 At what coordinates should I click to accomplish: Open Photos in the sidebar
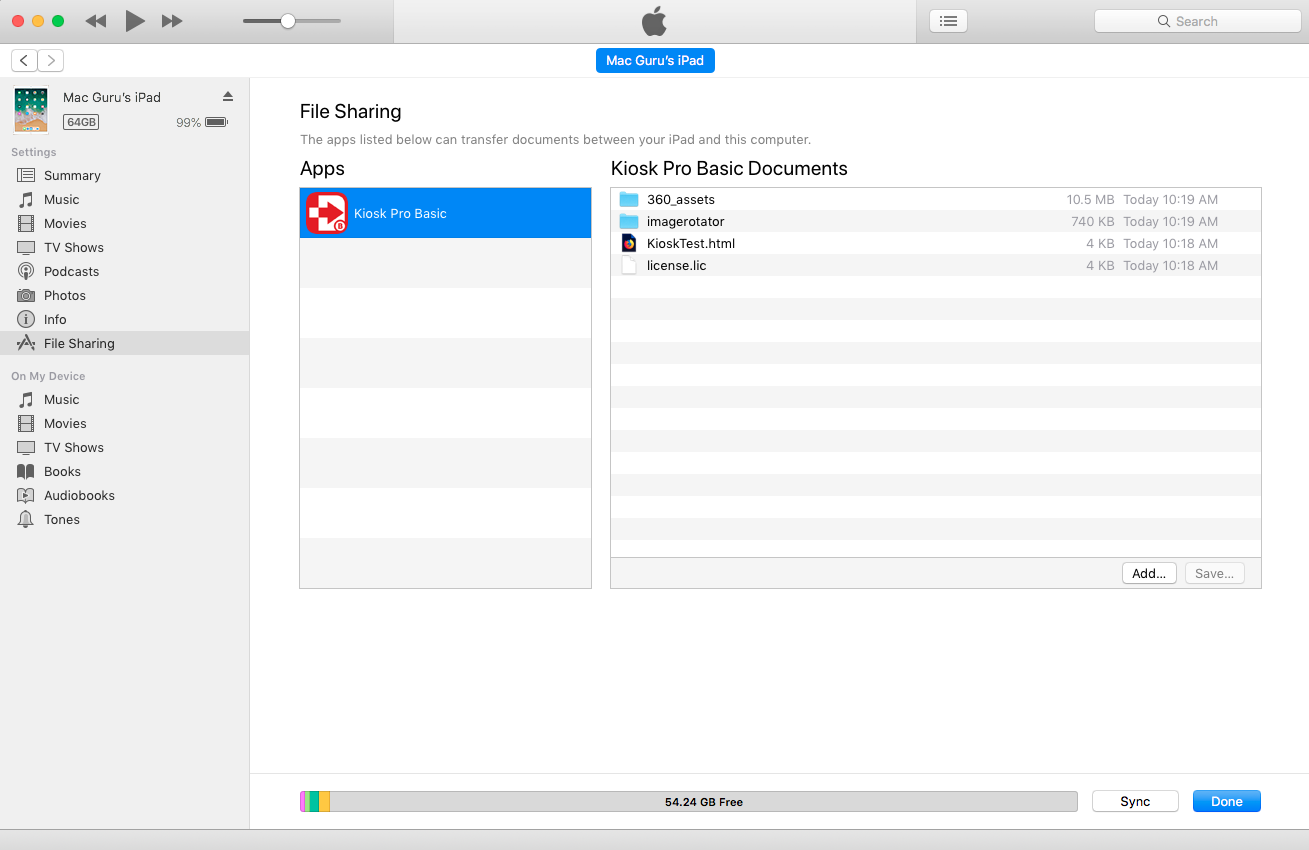tap(124, 295)
